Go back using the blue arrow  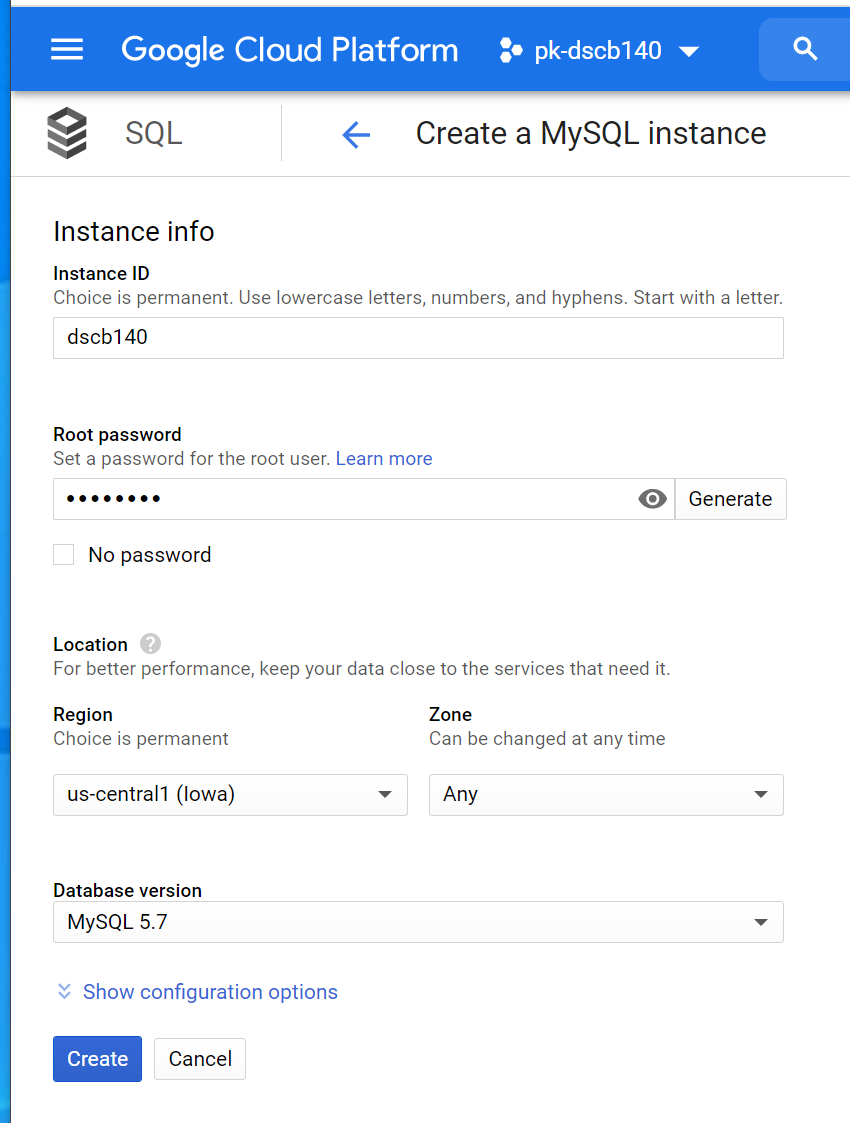pos(356,134)
